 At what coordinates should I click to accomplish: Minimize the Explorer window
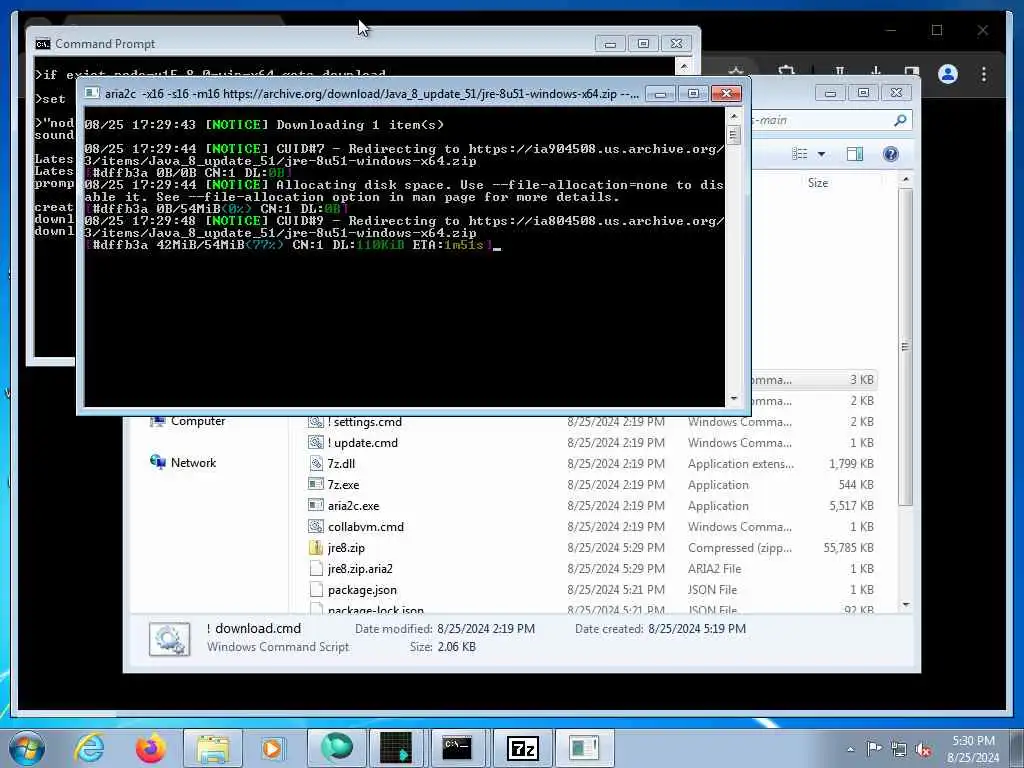tap(830, 93)
